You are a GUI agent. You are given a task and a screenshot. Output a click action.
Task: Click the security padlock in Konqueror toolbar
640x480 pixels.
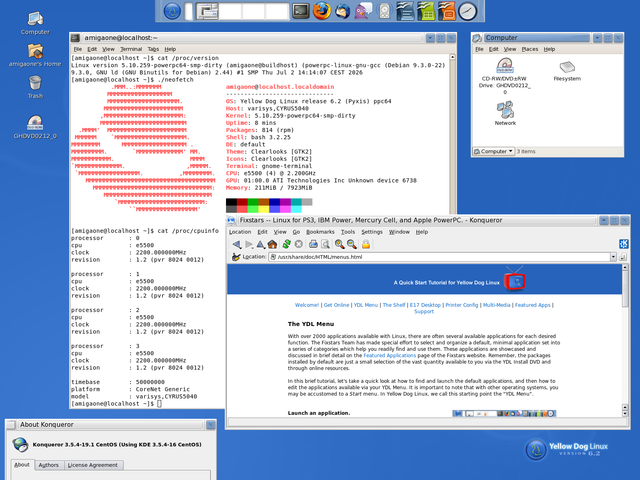point(366,244)
